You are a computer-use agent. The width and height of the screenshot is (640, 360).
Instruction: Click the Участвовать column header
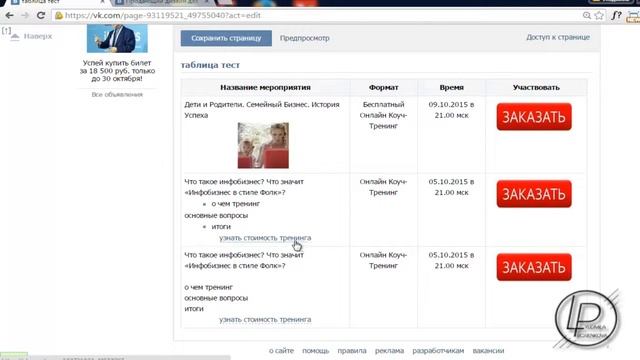[536, 87]
